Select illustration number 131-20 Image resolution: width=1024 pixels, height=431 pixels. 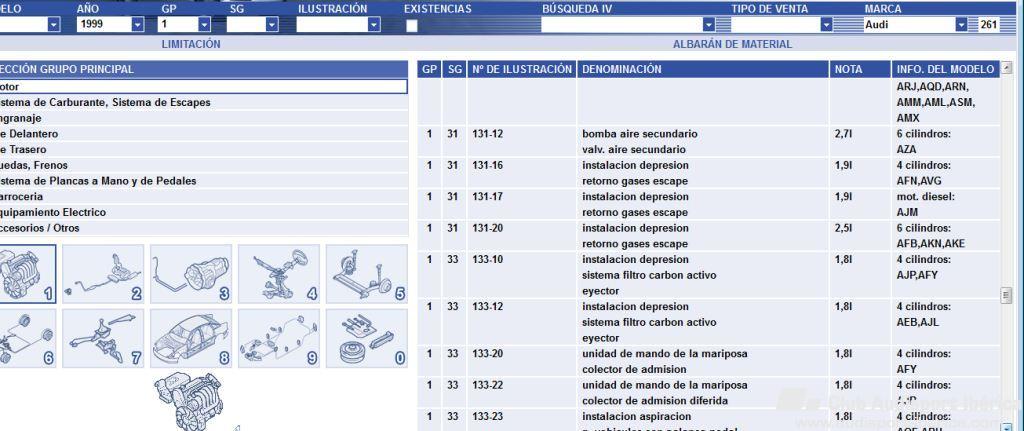[487, 228]
